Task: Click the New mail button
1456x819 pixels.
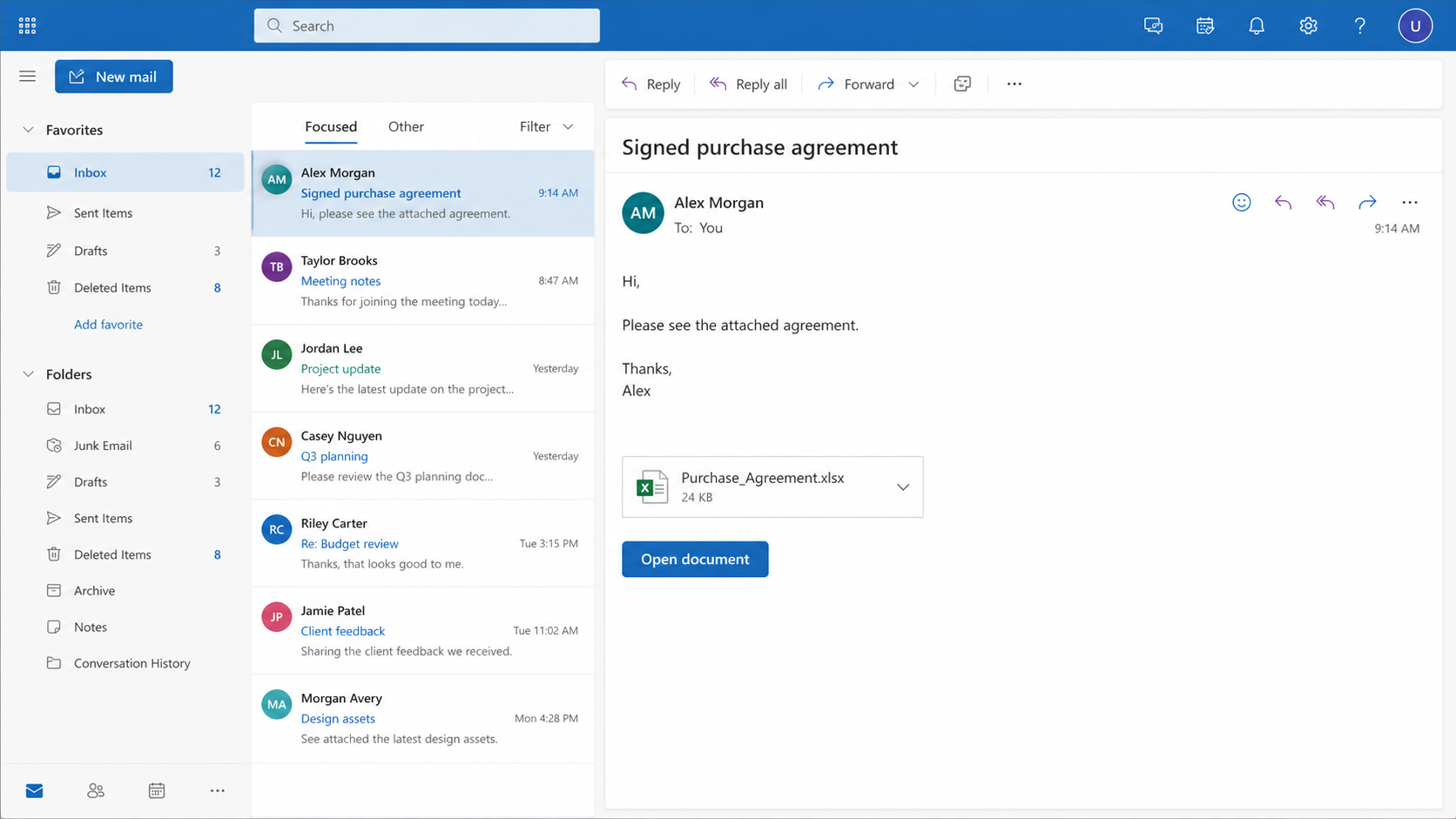Action: click(x=114, y=77)
